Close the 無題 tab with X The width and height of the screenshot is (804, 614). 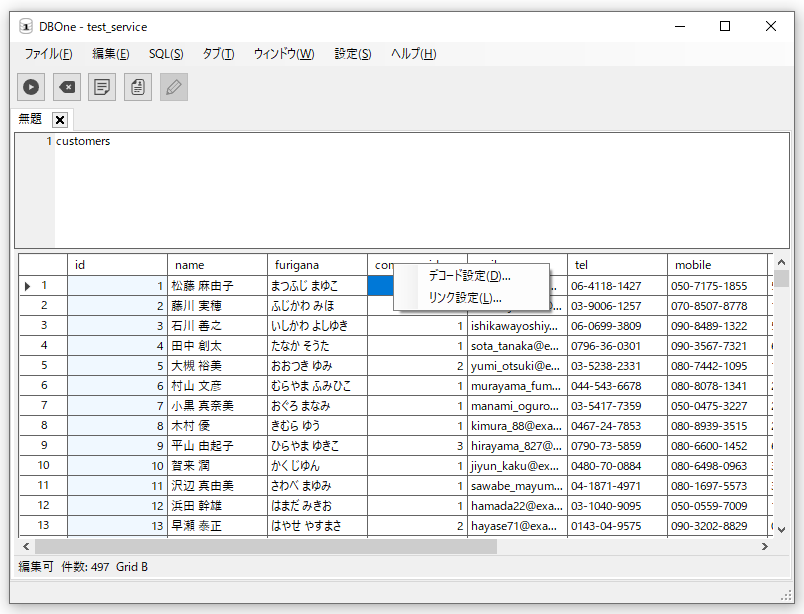(60, 120)
